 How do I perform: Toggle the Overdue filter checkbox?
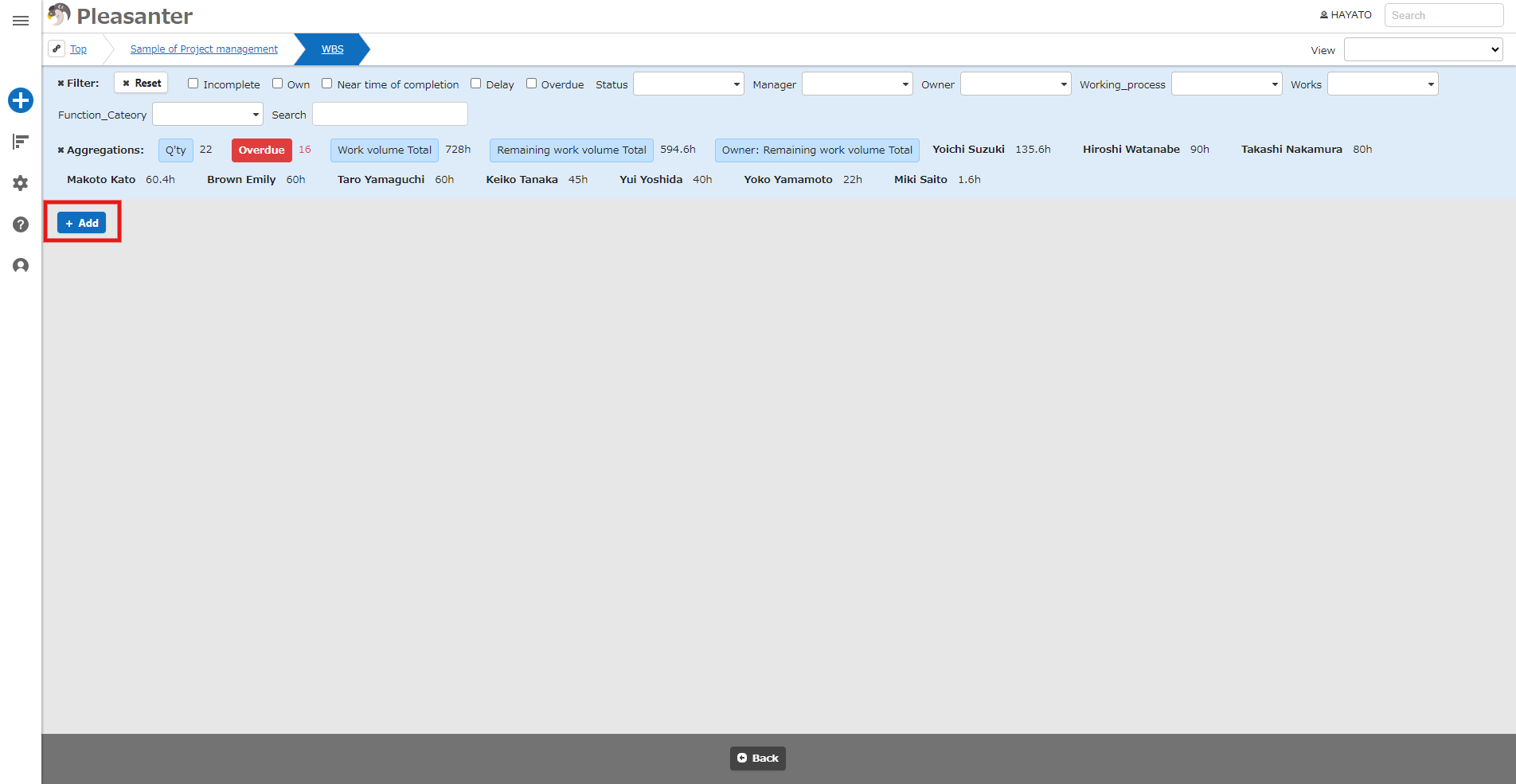pos(531,84)
